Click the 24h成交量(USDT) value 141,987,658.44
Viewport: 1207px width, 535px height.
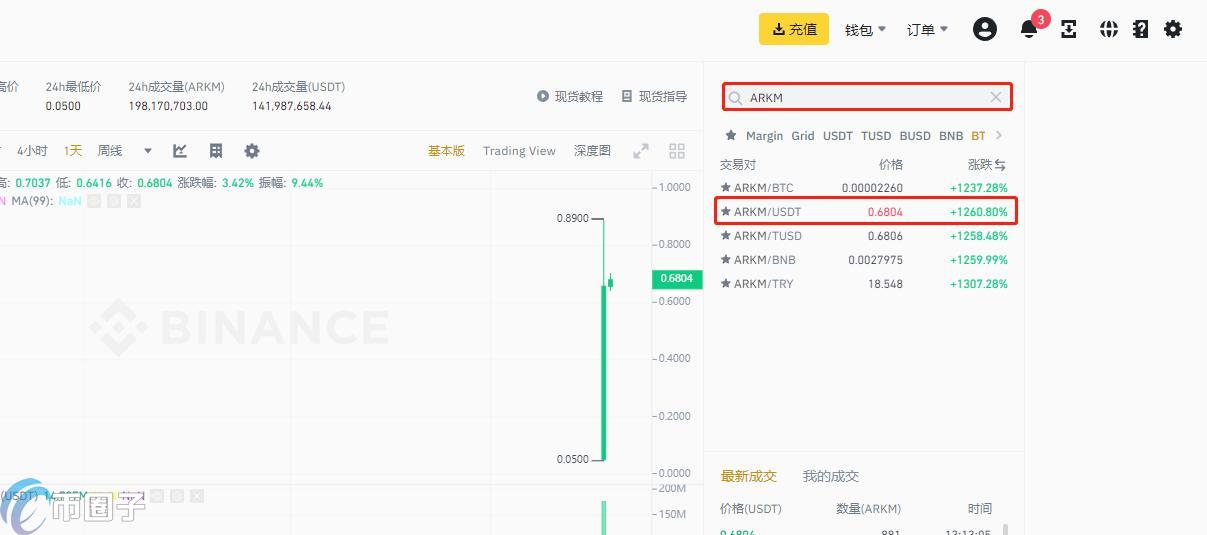coord(292,106)
